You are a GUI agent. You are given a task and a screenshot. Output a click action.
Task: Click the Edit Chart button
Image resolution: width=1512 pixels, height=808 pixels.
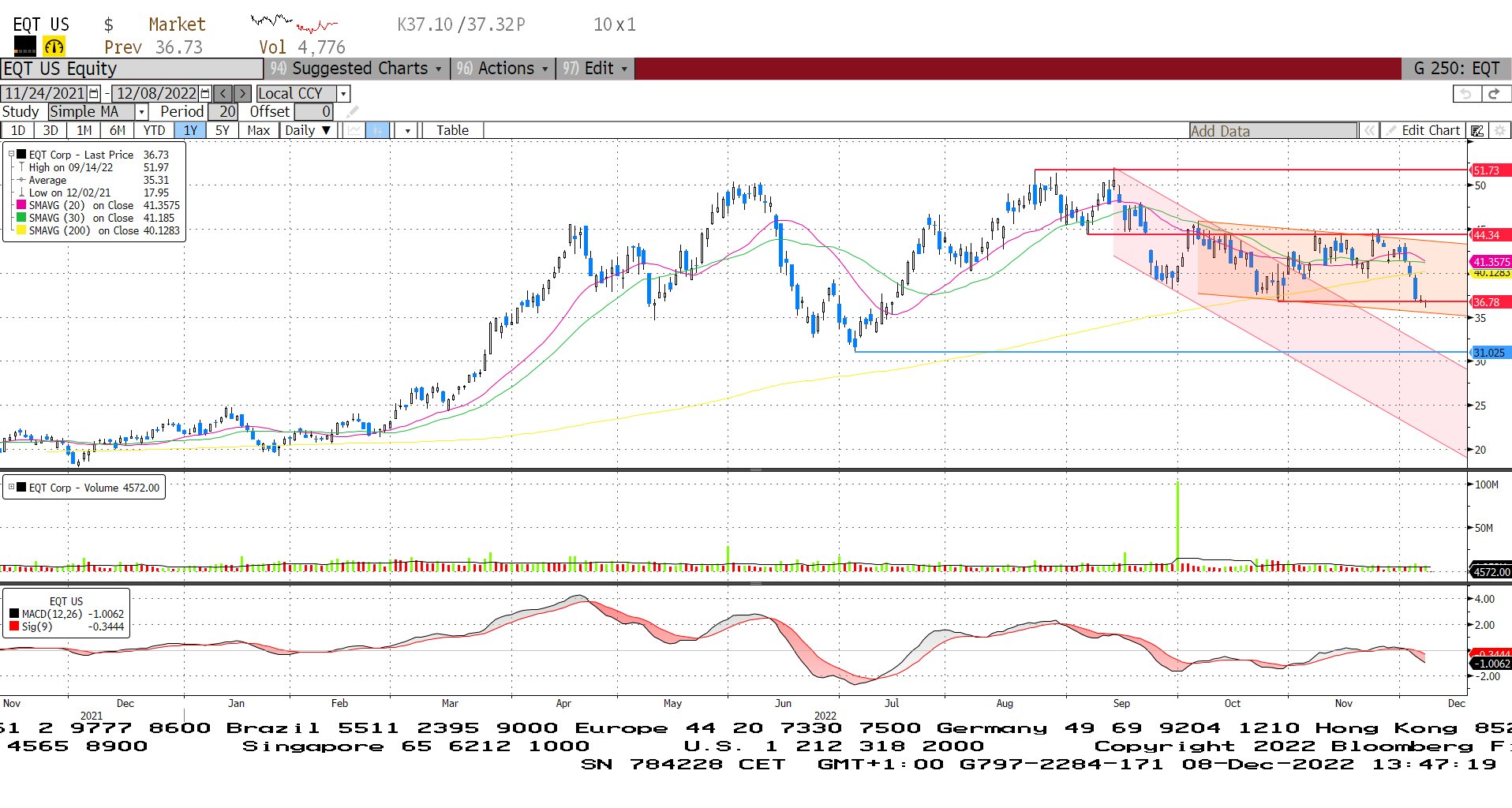point(1424,130)
